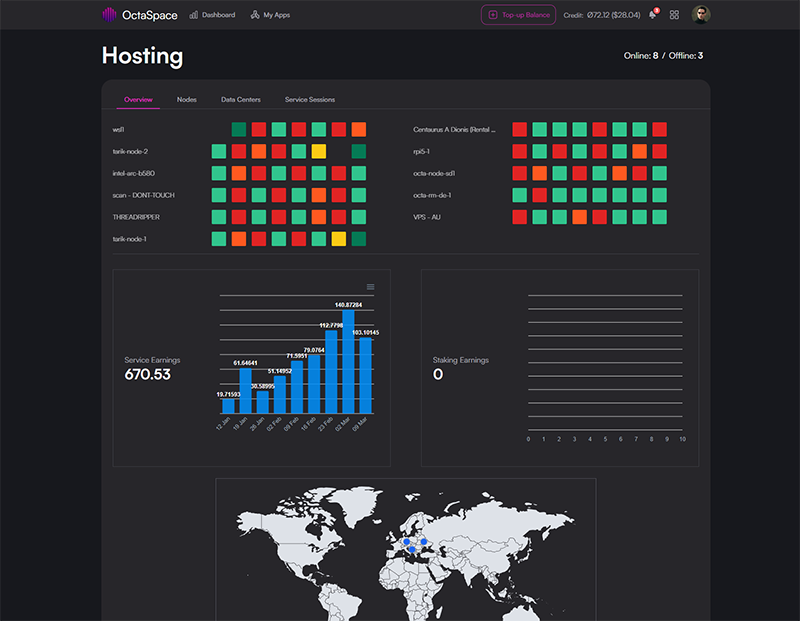Click the tarik-node-2 node label
This screenshot has width=800, height=621.
coord(130,152)
